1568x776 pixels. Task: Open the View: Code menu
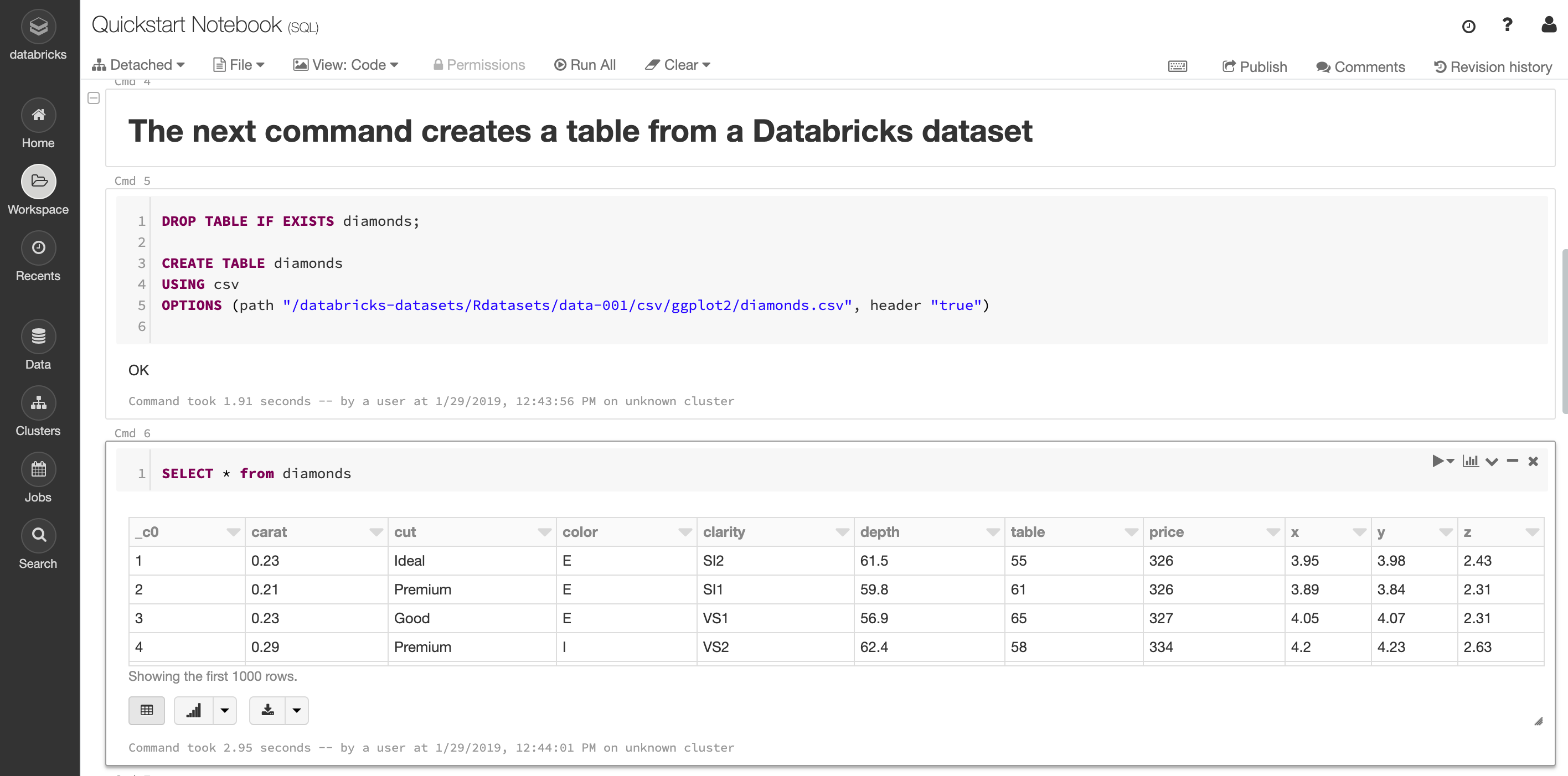pos(345,65)
